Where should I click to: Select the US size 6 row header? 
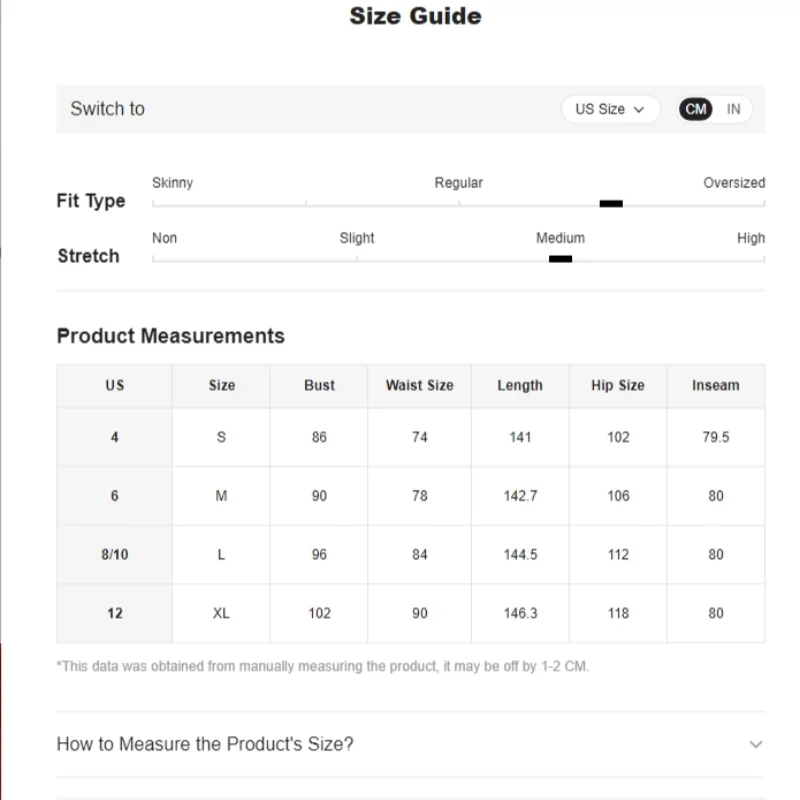tap(114, 496)
